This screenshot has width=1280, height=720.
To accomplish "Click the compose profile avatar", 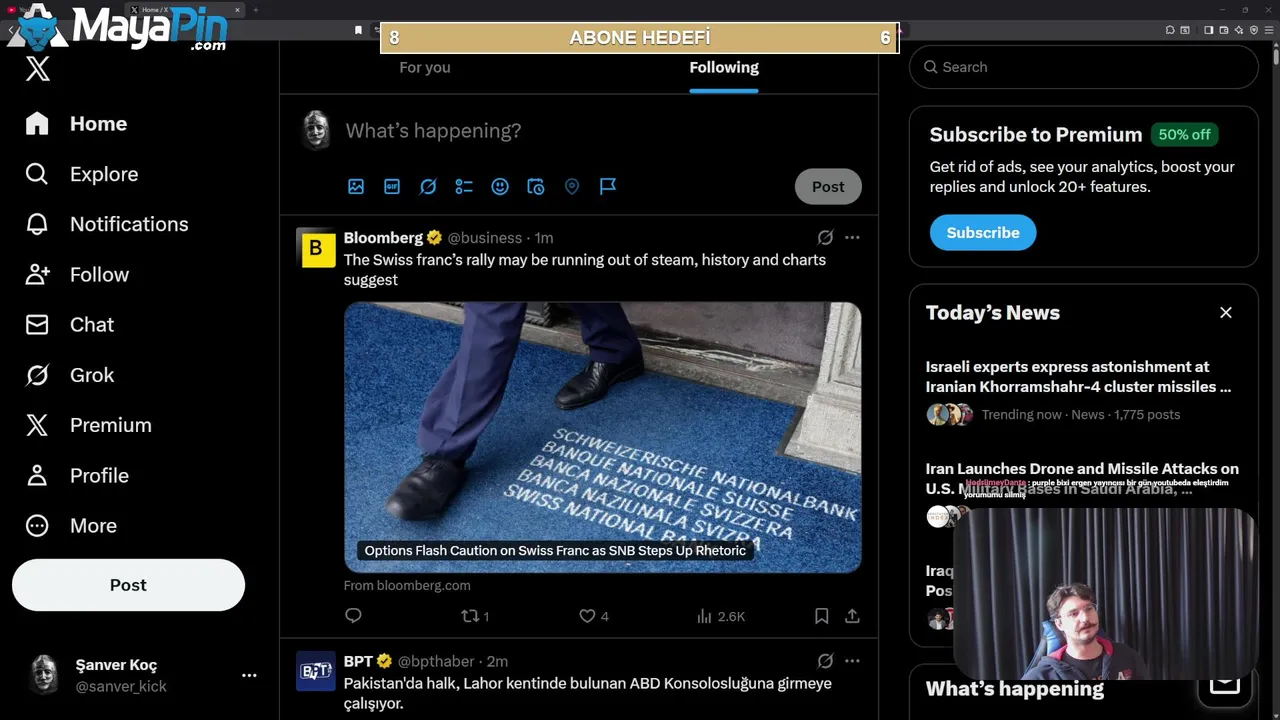I will (x=316, y=130).
